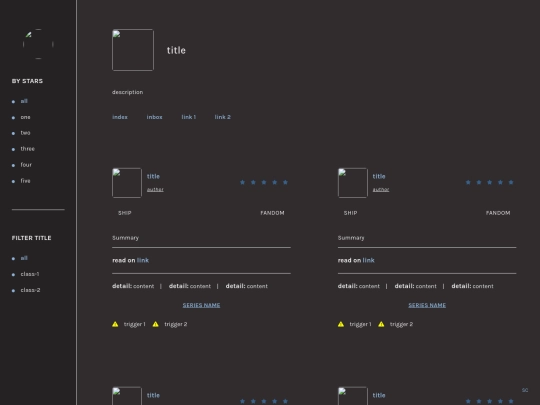This screenshot has width=540, height=405.
Task: Choose the four stars filter
Action: pos(26,165)
